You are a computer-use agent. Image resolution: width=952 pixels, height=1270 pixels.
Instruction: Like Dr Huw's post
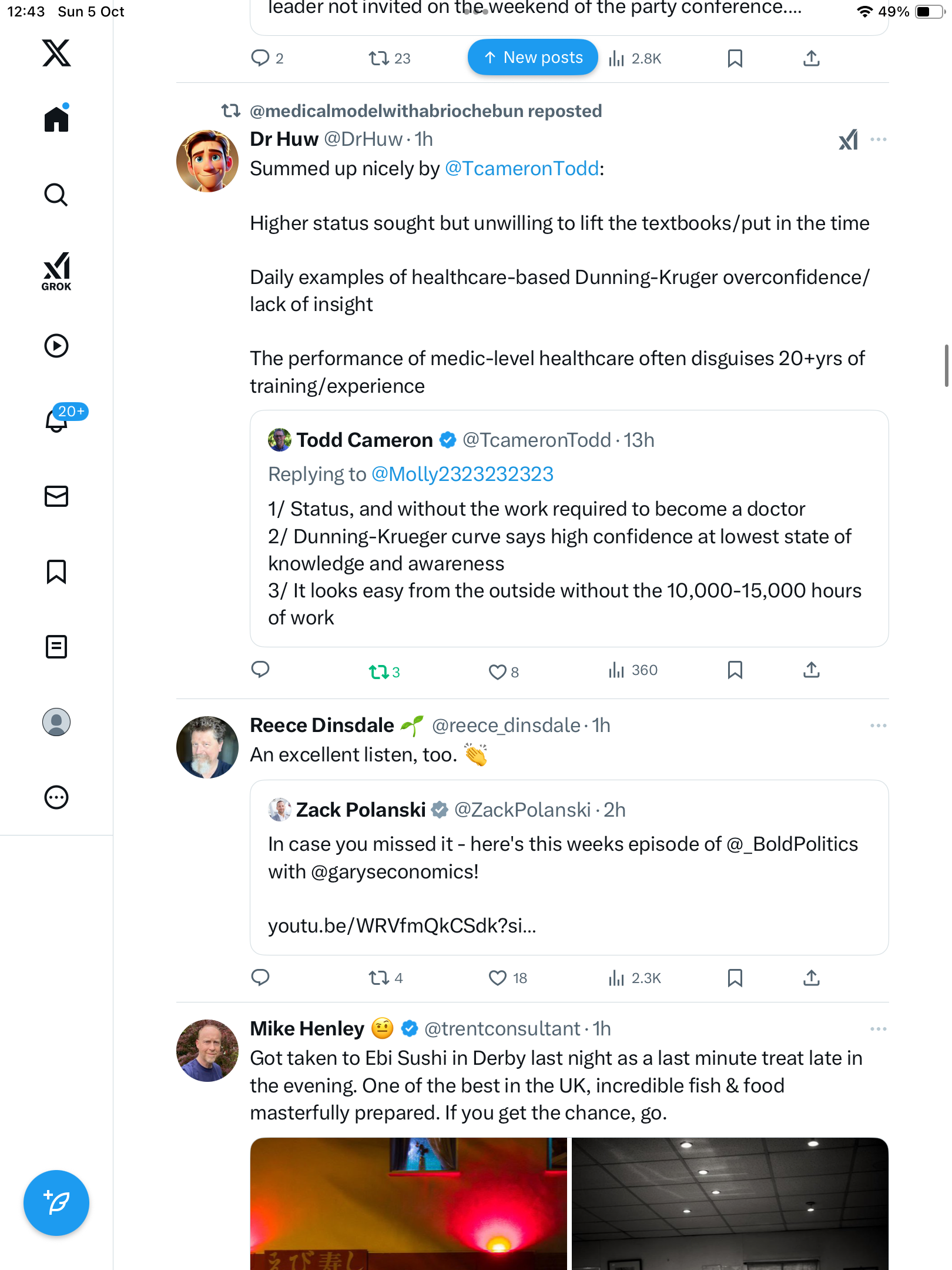[x=498, y=671]
